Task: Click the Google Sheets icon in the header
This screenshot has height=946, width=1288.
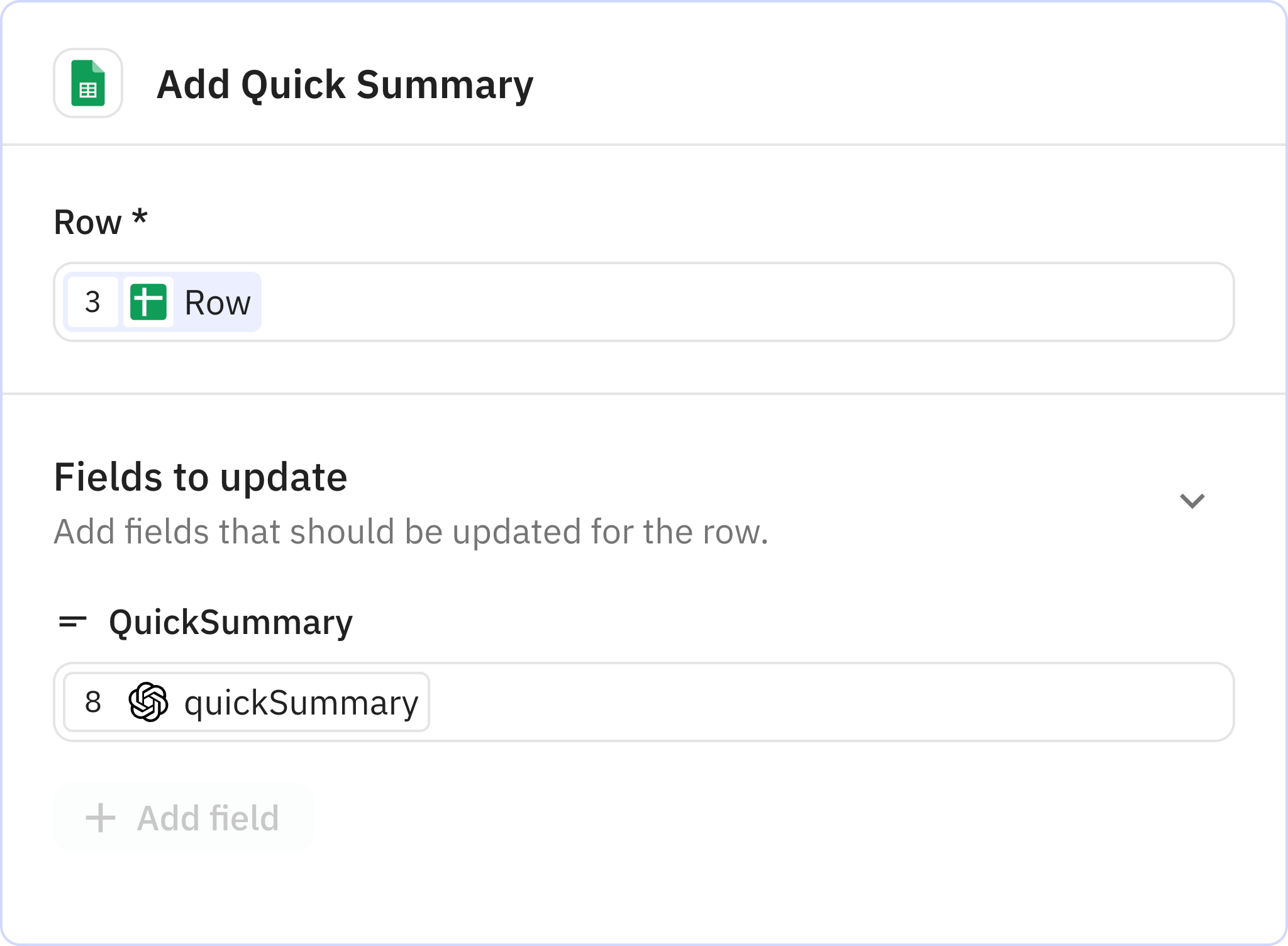Action: pyautogui.click(x=87, y=82)
